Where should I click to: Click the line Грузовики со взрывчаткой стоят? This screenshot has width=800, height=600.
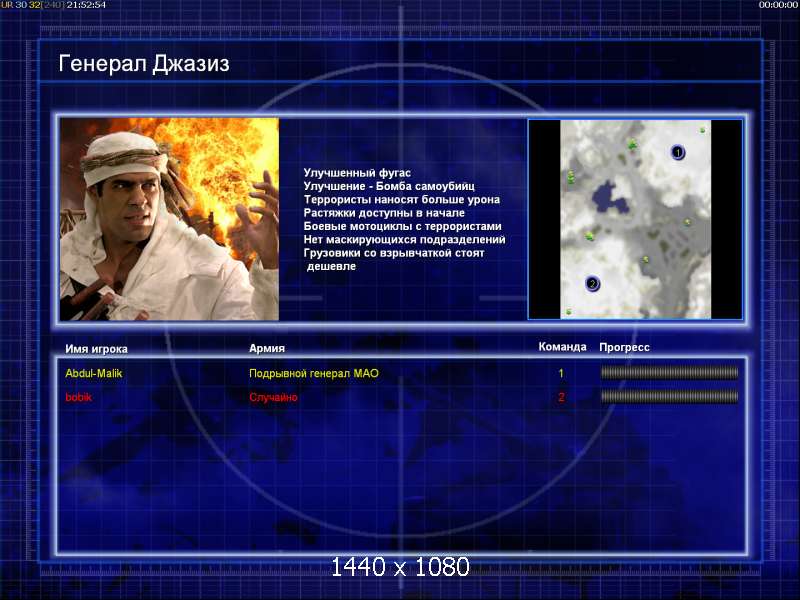[x=394, y=253]
